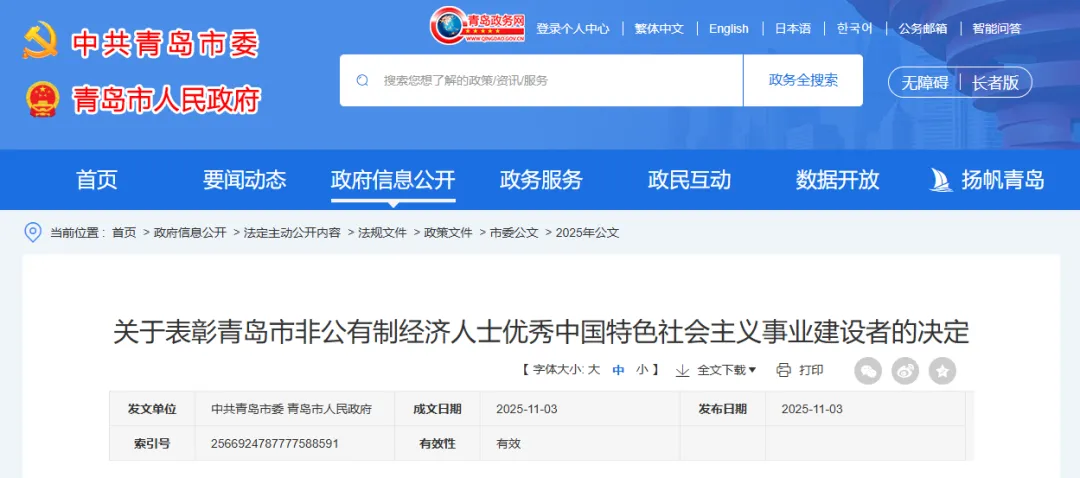Click the location pin icon

click(x=33, y=232)
